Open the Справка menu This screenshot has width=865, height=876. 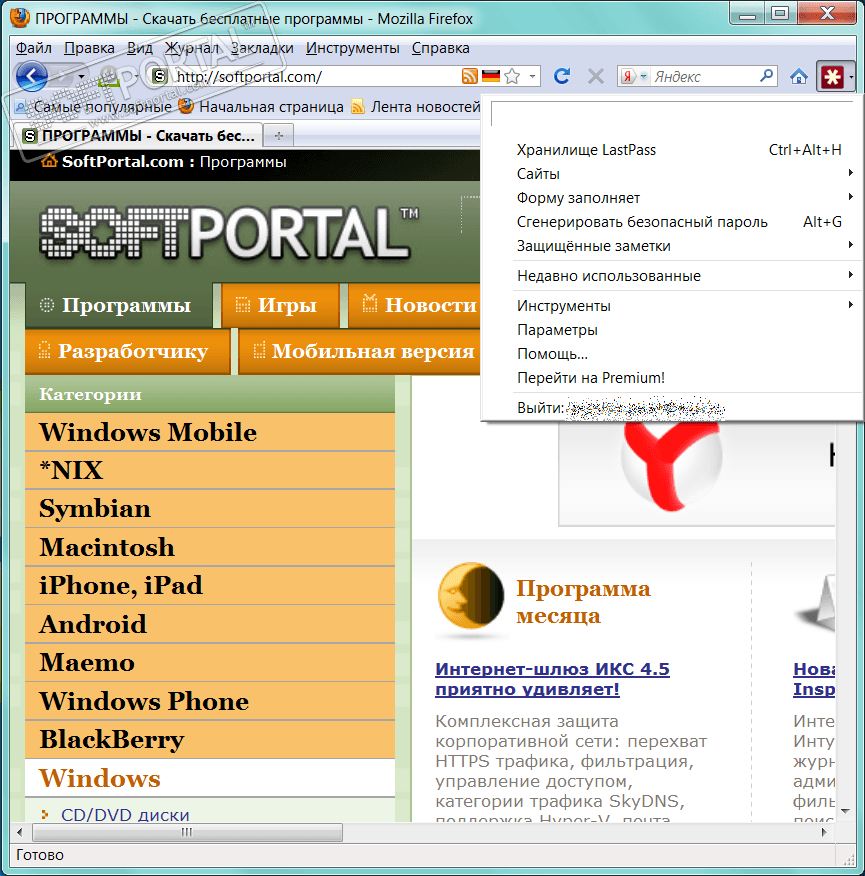pyautogui.click(x=440, y=48)
